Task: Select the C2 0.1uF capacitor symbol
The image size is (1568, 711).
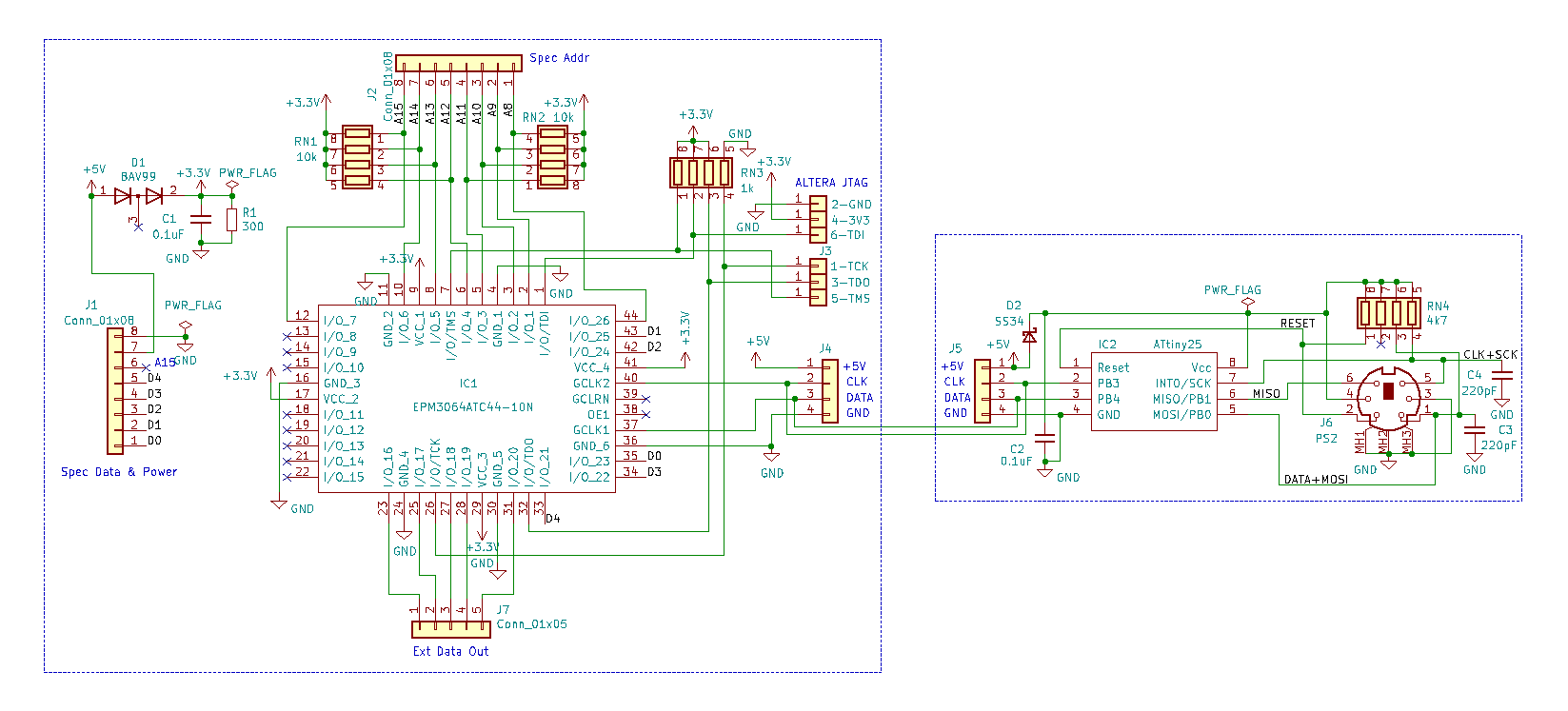Action: 1045,440
